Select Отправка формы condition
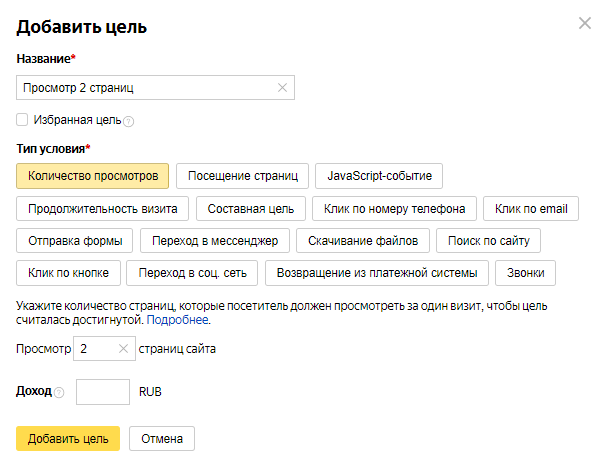 (75, 241)
